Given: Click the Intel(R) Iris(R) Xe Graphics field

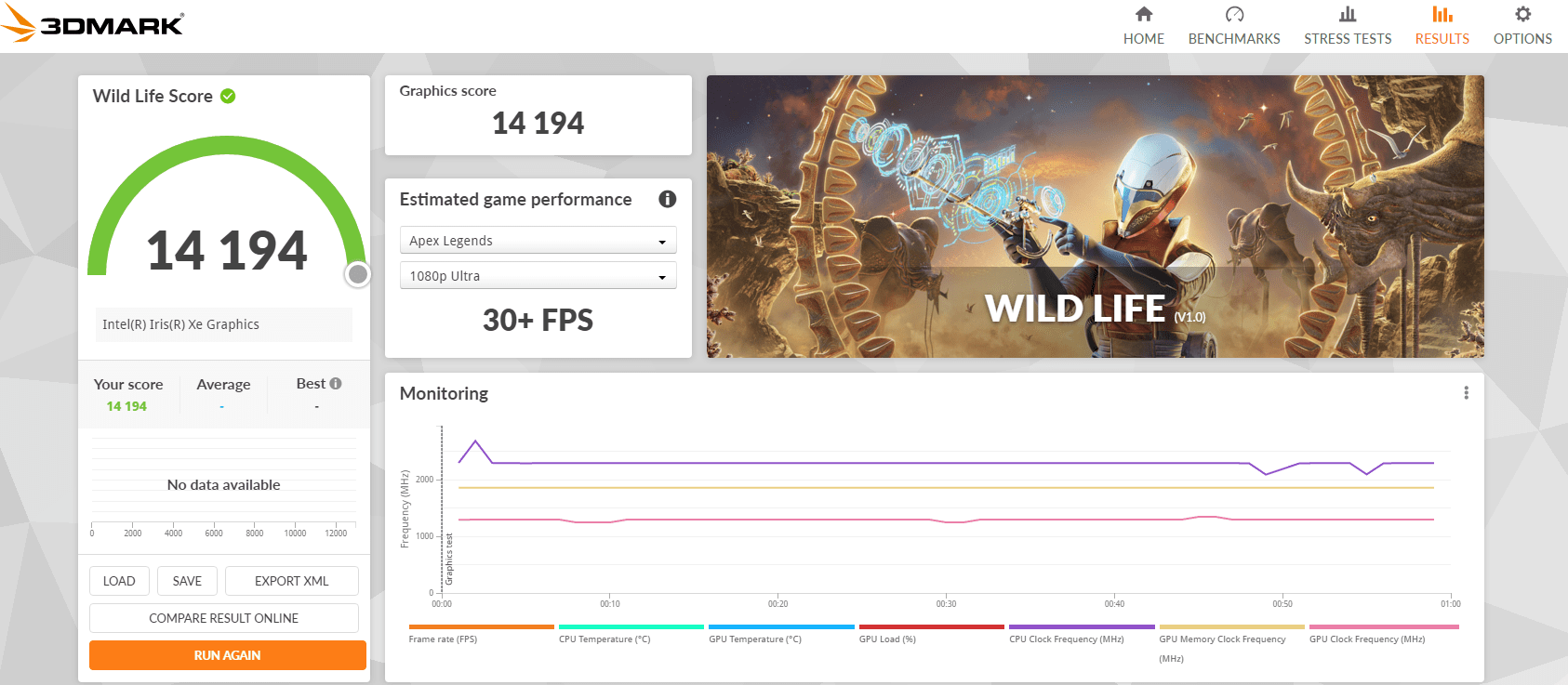Looking at the screenshot, I should click(223, 324).
